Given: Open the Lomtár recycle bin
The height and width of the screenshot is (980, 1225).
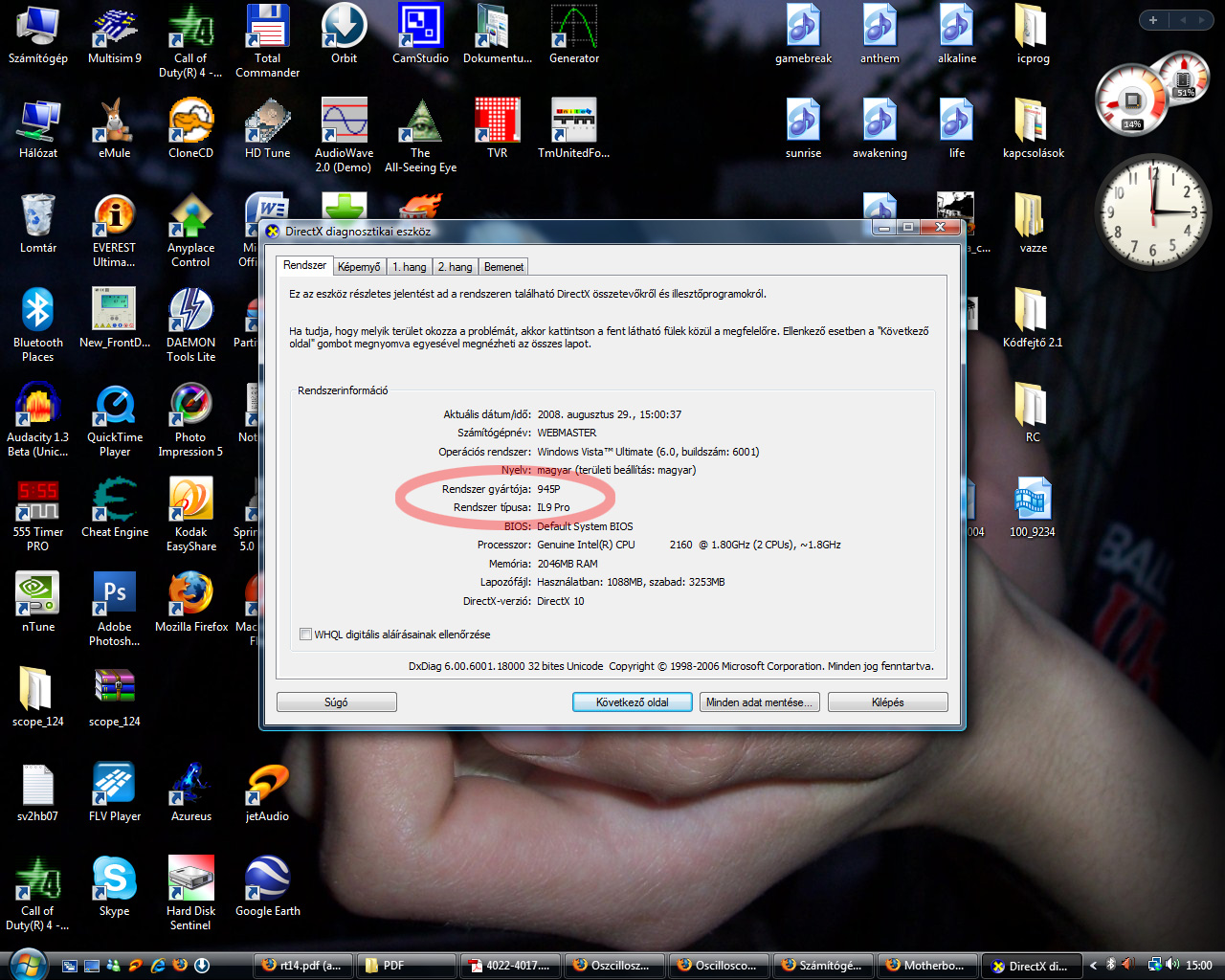Looking at the screenshot, I should pyautogui.click(x=38, y=224).
